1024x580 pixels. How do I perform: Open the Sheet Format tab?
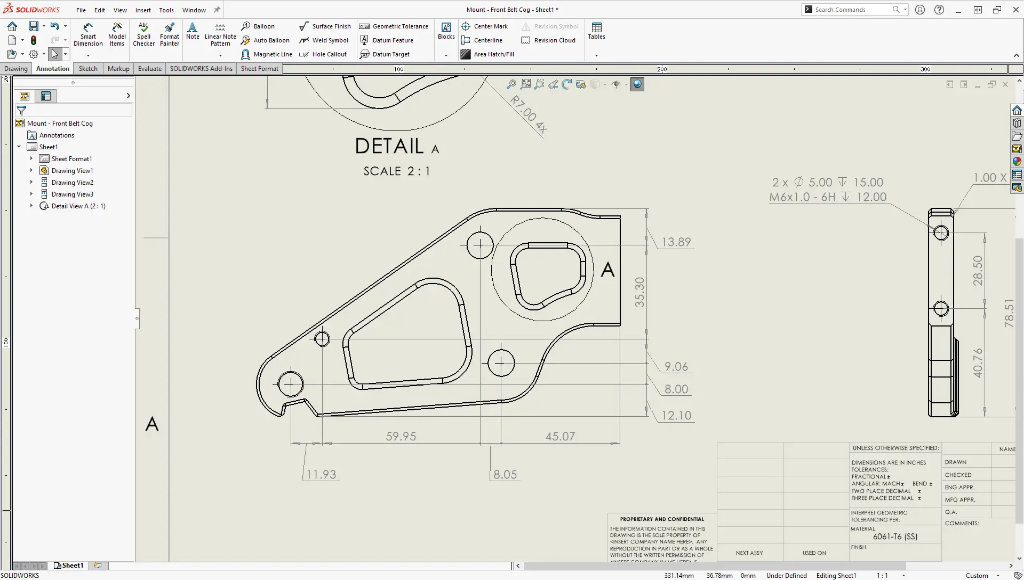(259, 69)
